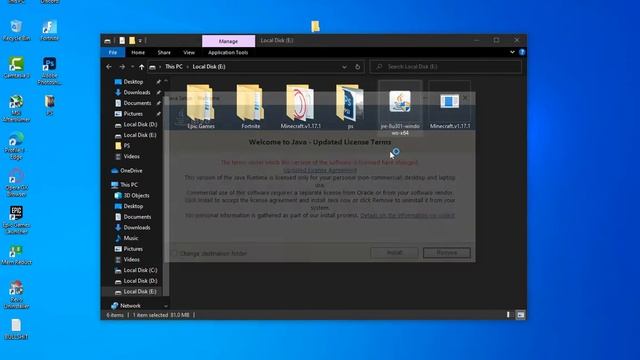640x360 pixels.
Task: Open the File menu
Action: tap(113, 52)
